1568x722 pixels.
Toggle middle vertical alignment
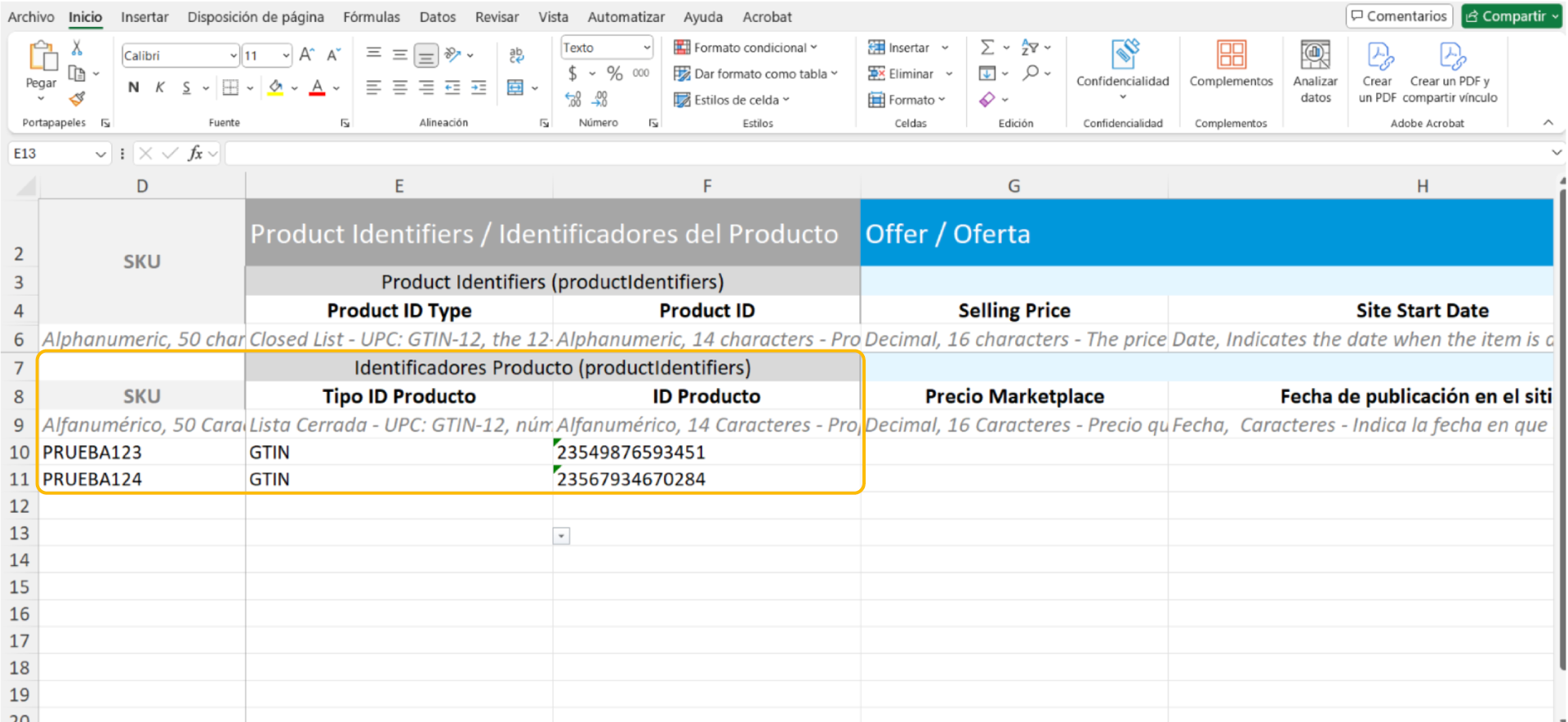click(x=400, y=55)
